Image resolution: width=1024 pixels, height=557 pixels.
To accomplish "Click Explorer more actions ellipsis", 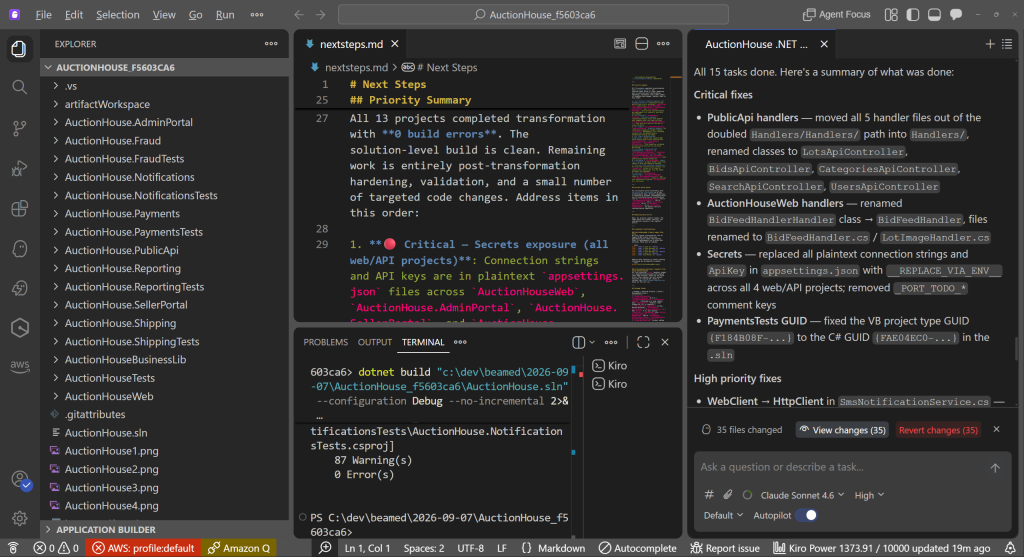I will pos(271,44).
